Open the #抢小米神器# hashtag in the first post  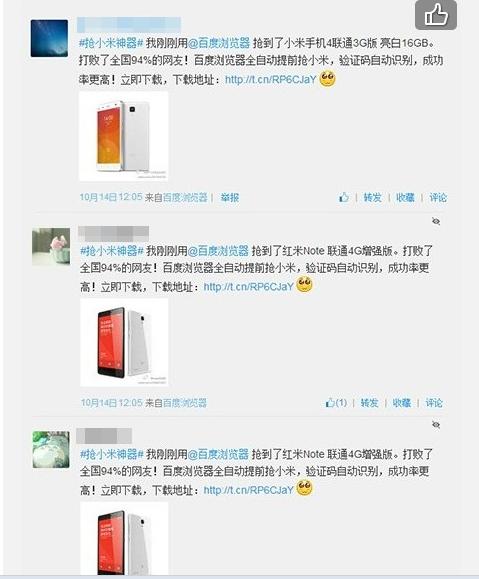point(111,44)
